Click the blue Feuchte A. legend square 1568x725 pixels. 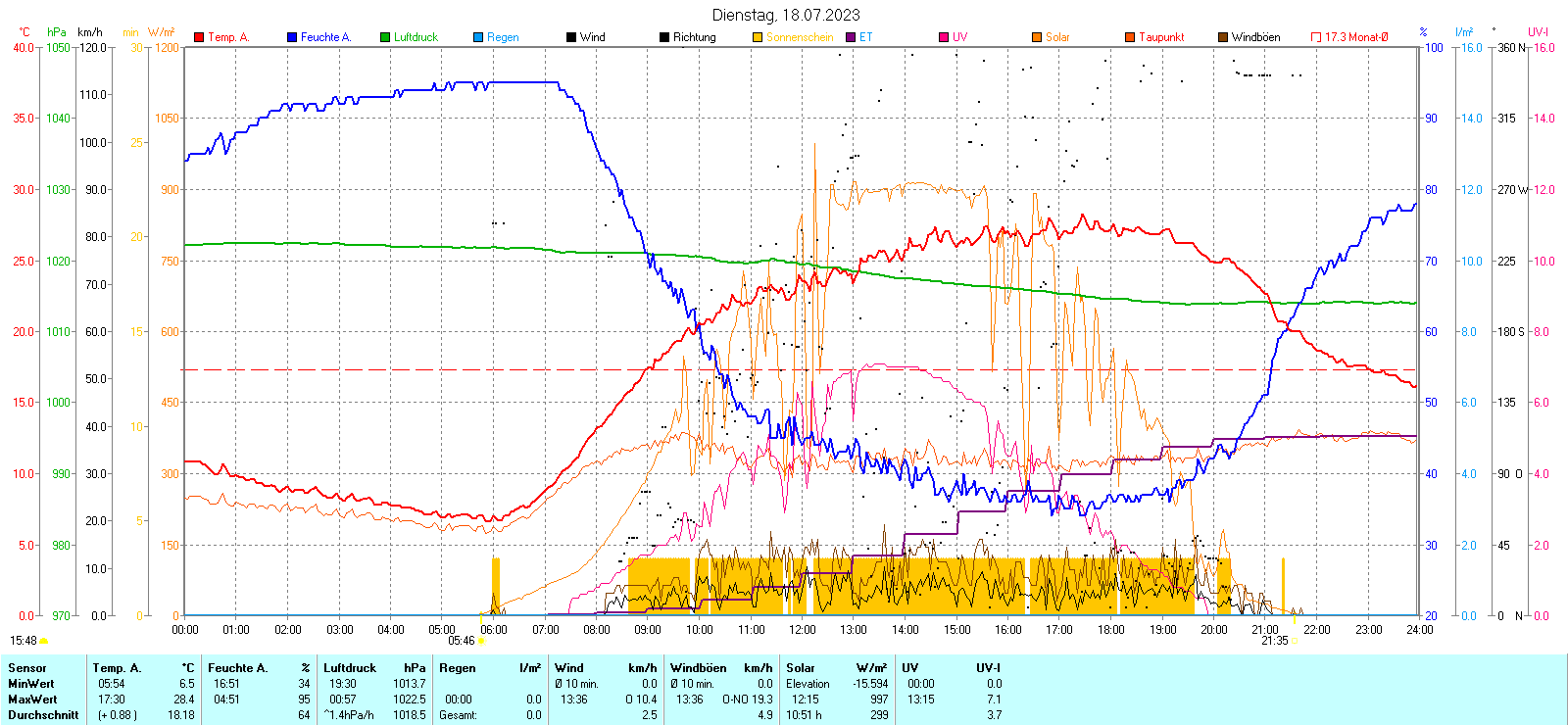click(292, 37)
